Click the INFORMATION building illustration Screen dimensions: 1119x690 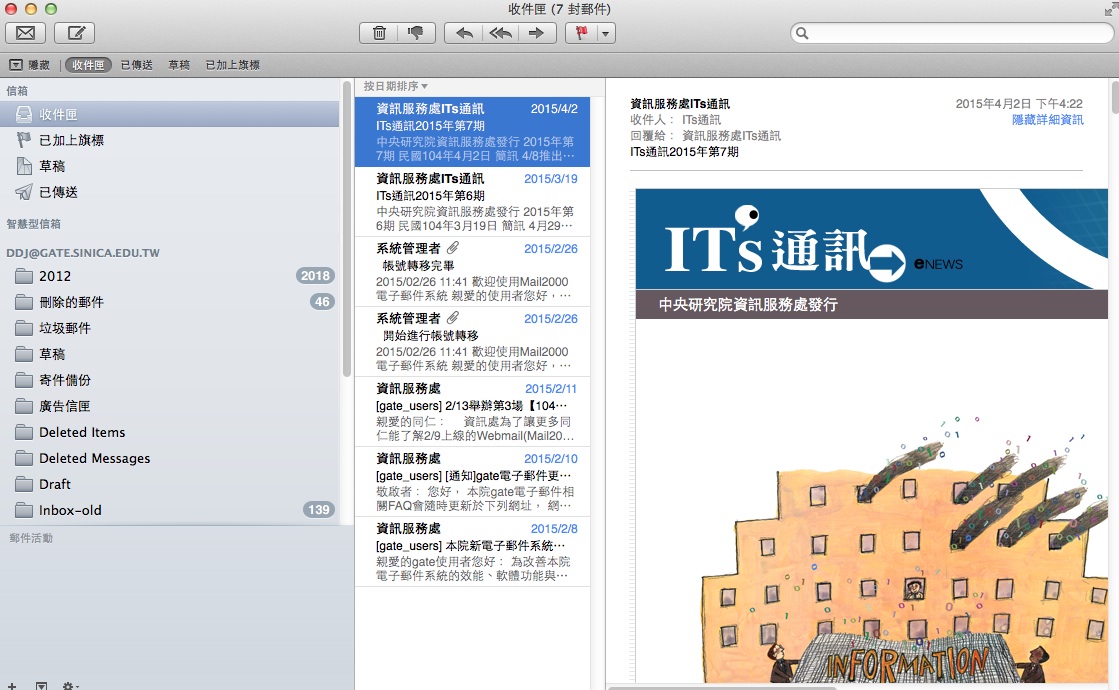point(905,547)
